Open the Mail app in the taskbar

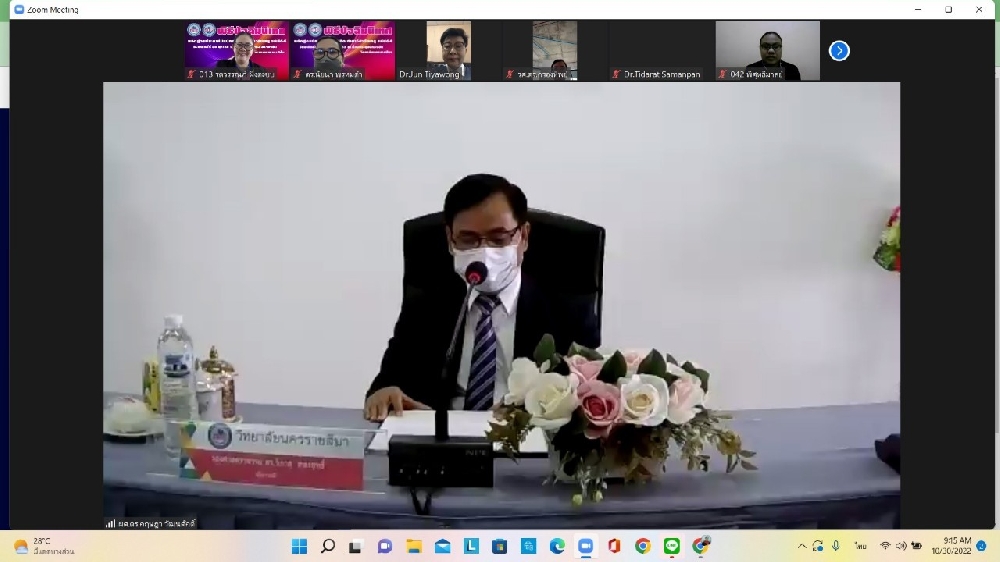pos(443,546)
